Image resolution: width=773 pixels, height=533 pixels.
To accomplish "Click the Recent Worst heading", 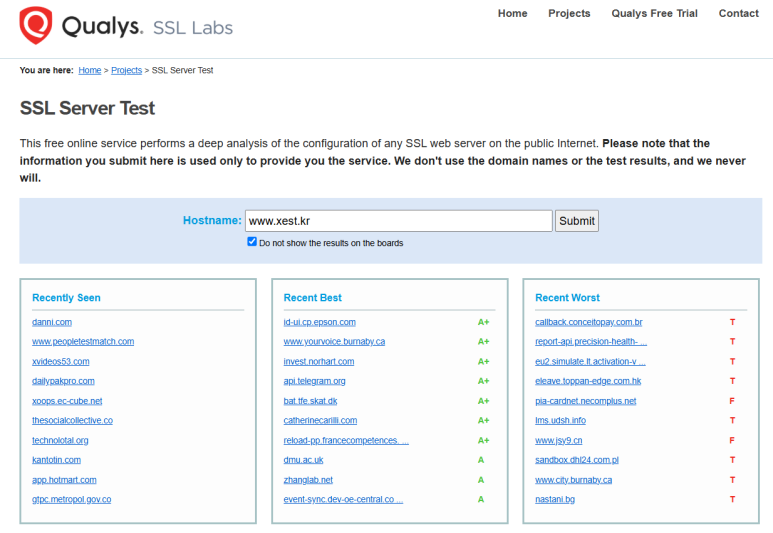I will 567,298.
